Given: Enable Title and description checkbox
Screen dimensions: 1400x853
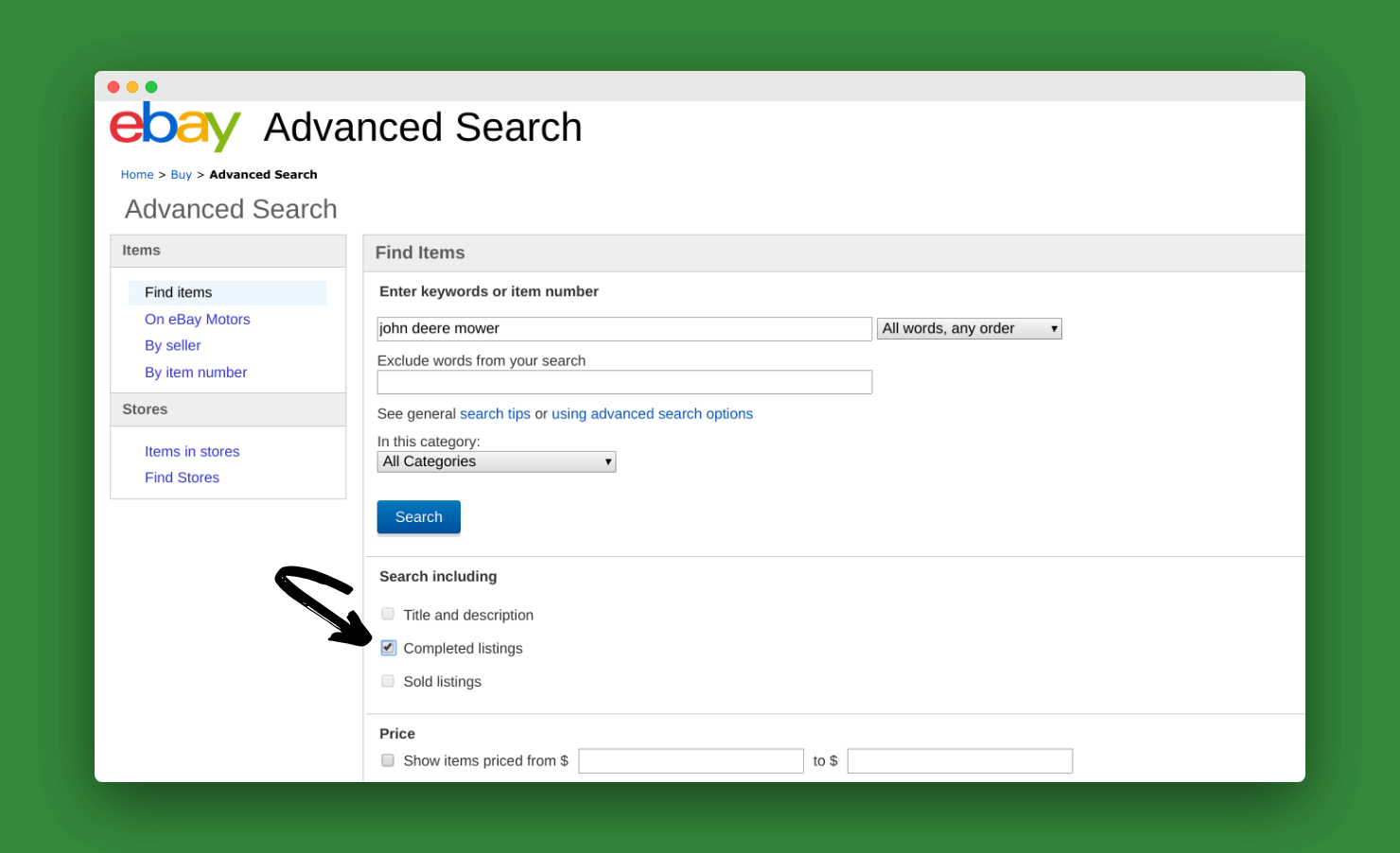Looking at the screenshot, I should pyautogui.click(x=388, y=615).
